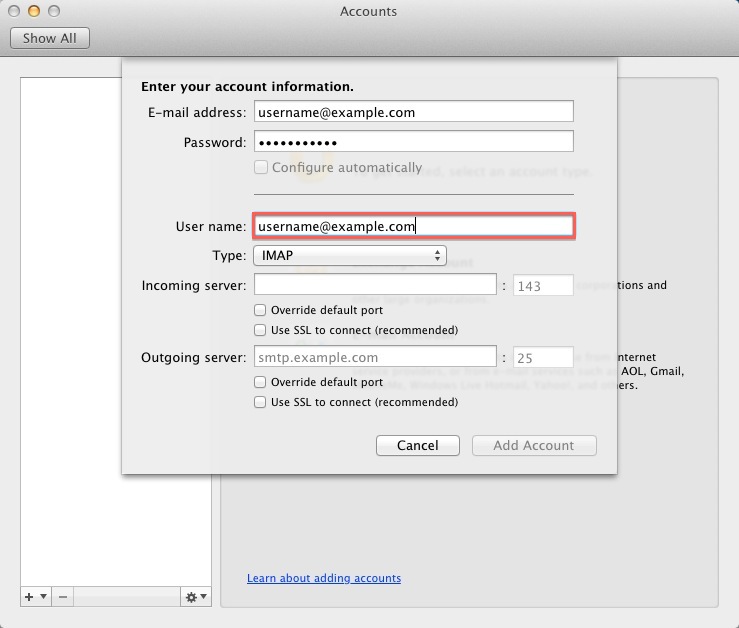Select the Incoming server text field
This screenshot has width=739, height=628.
tap(375, 286)
